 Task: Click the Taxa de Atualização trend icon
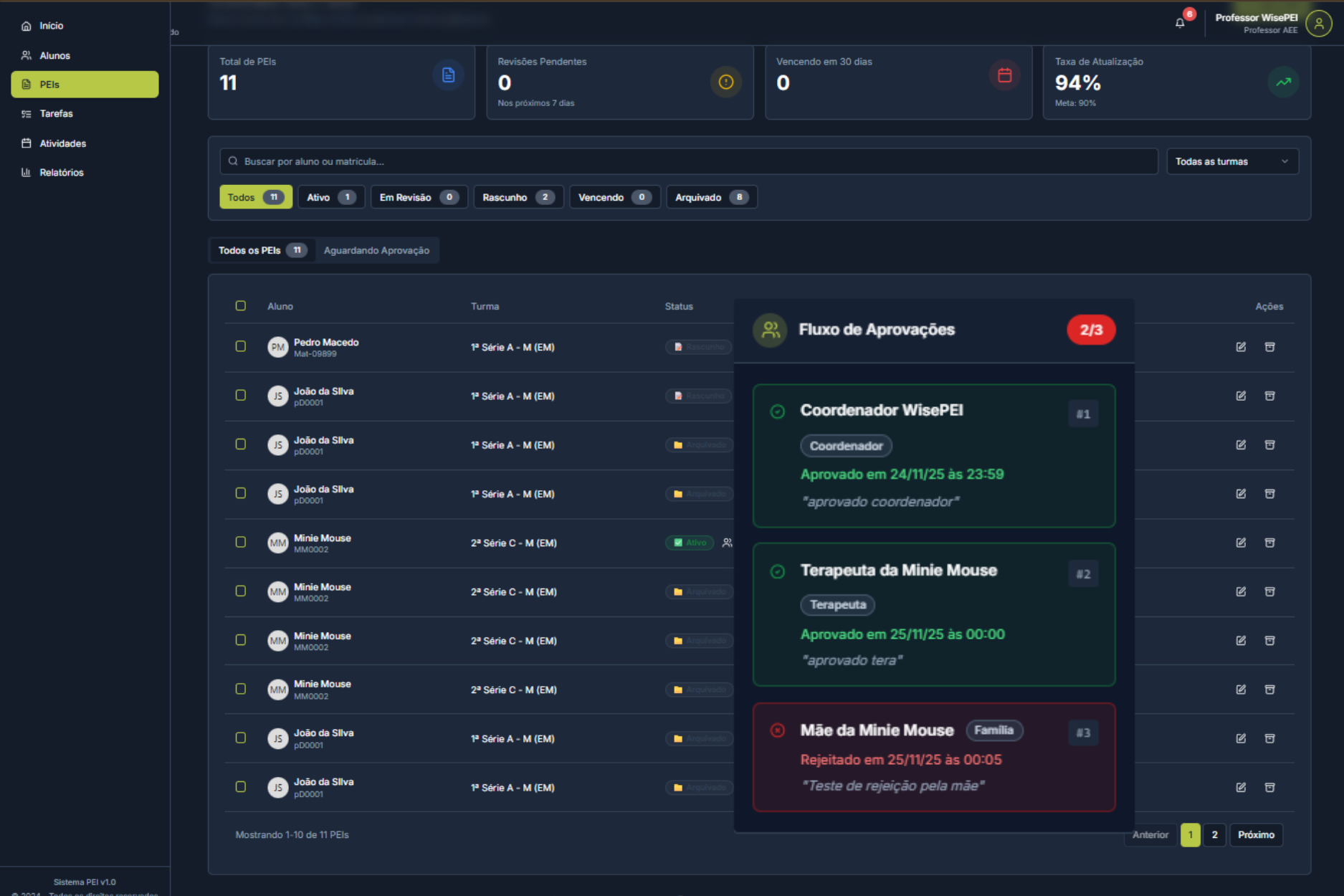pyautogui.click(x=1283, y=82)
